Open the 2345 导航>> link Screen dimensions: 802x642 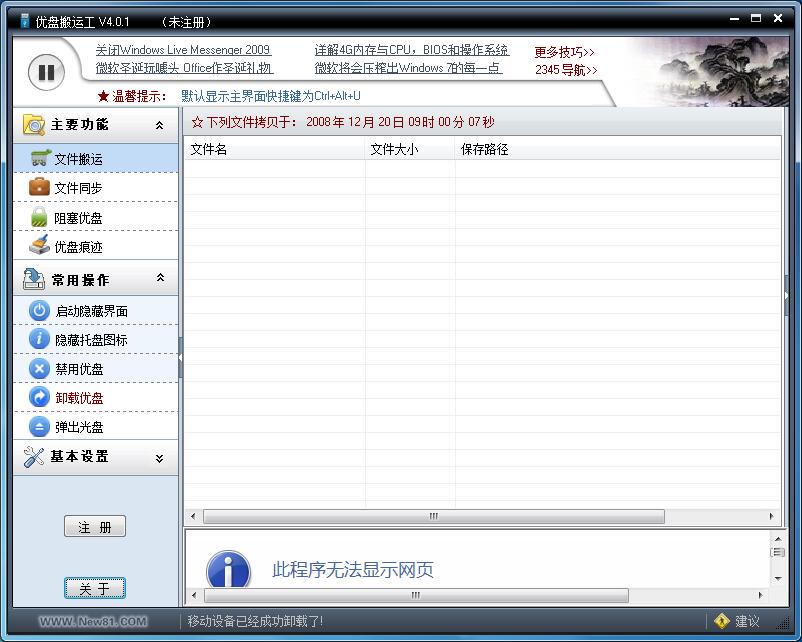(566, 70)
